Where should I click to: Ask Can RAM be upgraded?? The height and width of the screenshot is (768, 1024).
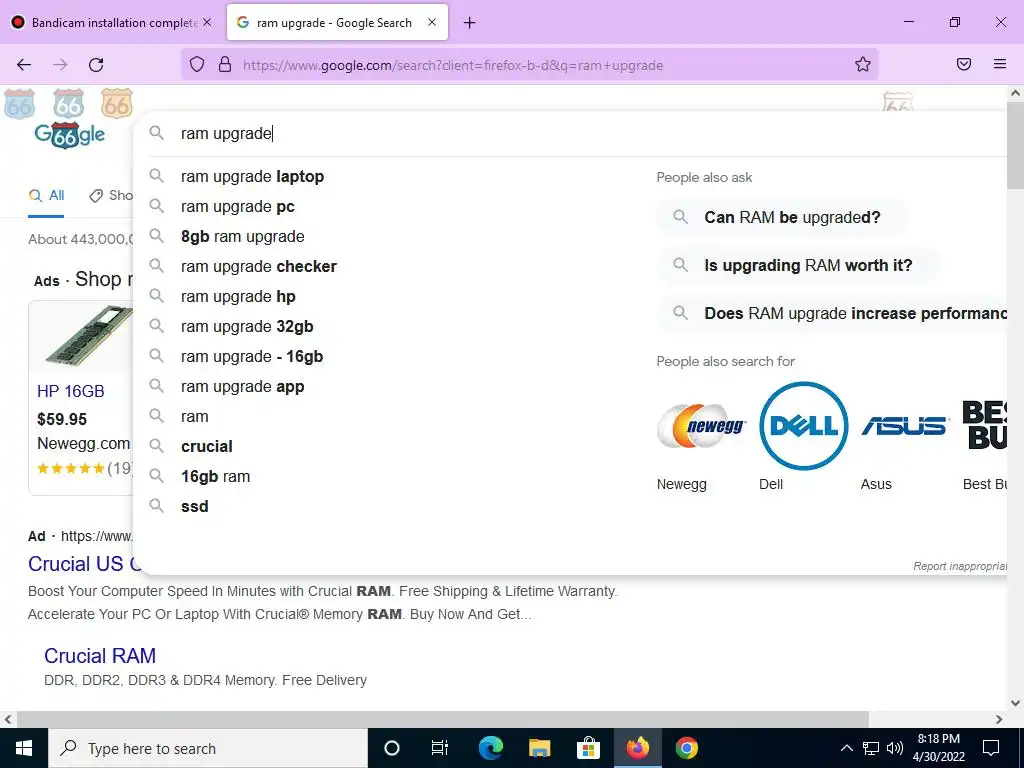[782, 217]
